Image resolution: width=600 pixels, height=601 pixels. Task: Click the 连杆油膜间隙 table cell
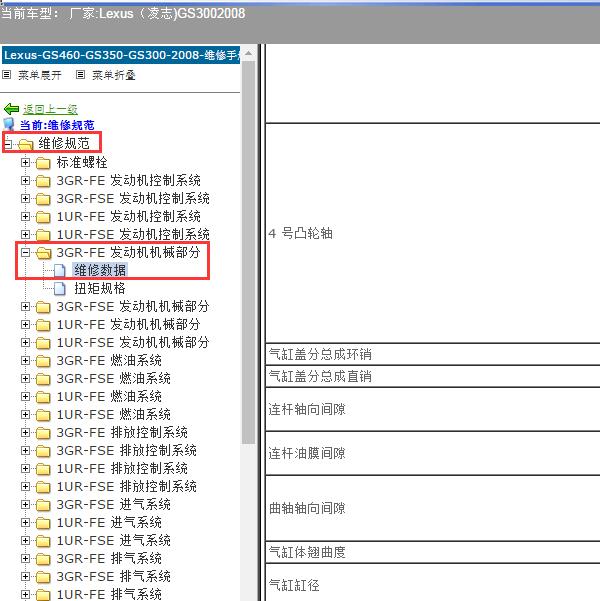[x=432, y=453]
